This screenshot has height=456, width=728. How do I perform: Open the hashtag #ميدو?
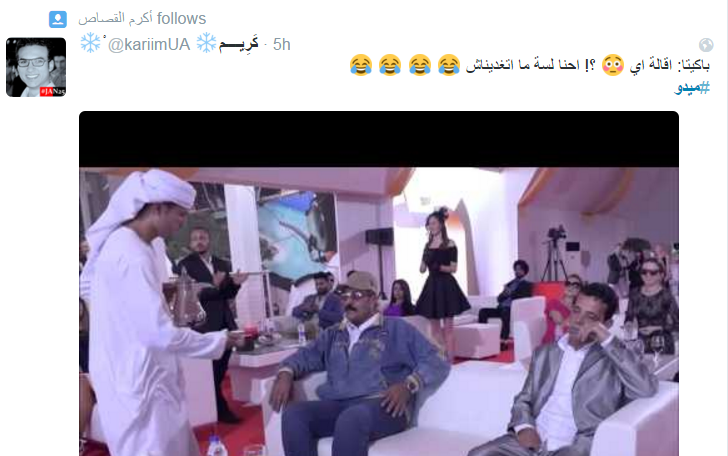tap(692, 87)
